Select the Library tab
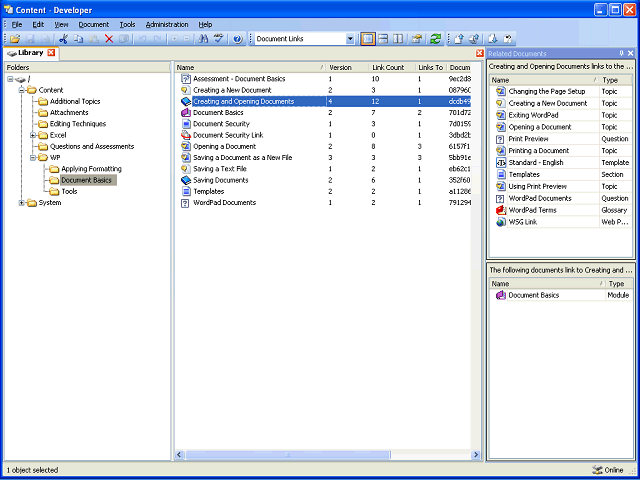 click(30, 53)
